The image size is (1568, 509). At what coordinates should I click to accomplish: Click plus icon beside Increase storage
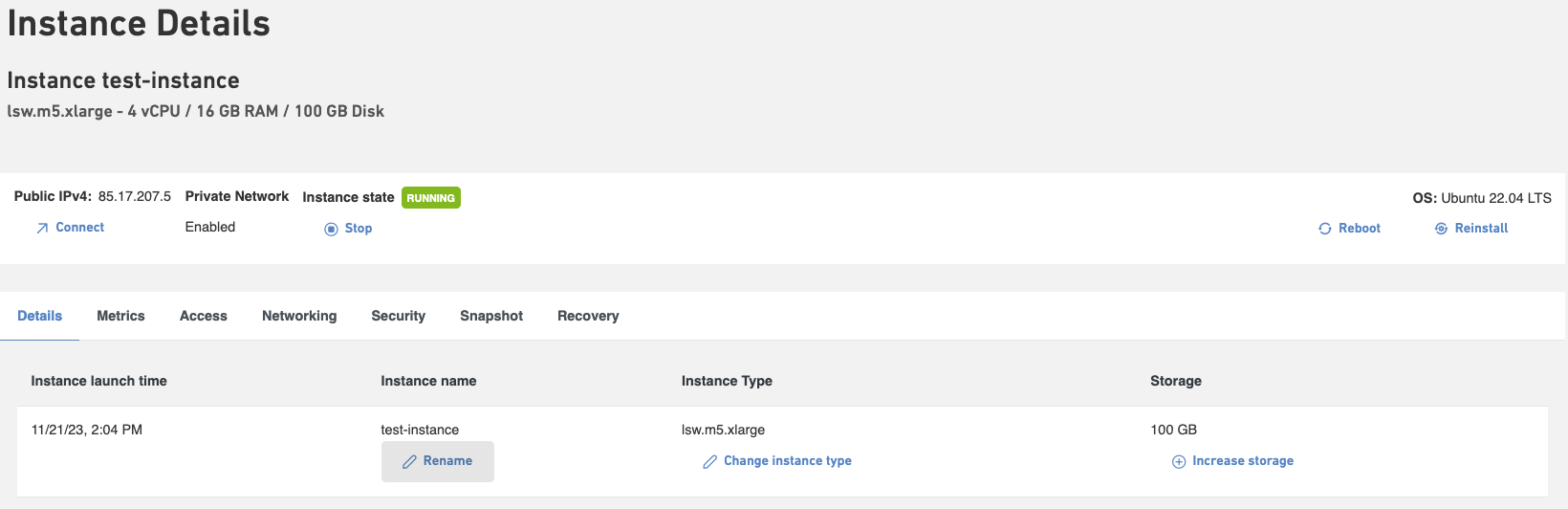click(x=1179, y=462)
